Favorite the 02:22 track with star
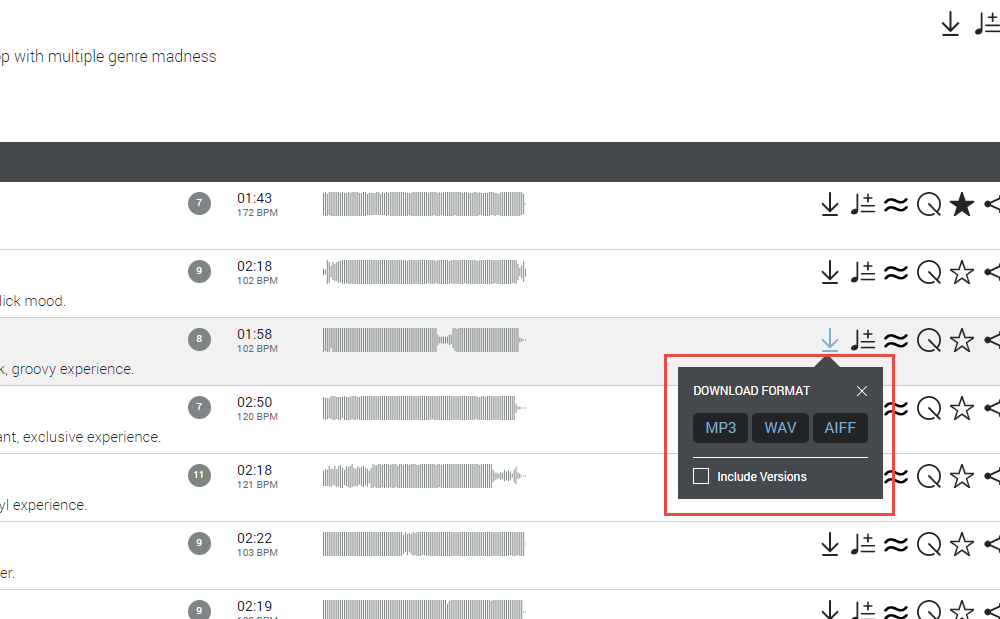This screenshot has height=619, width=1000. tap(961, 544)
